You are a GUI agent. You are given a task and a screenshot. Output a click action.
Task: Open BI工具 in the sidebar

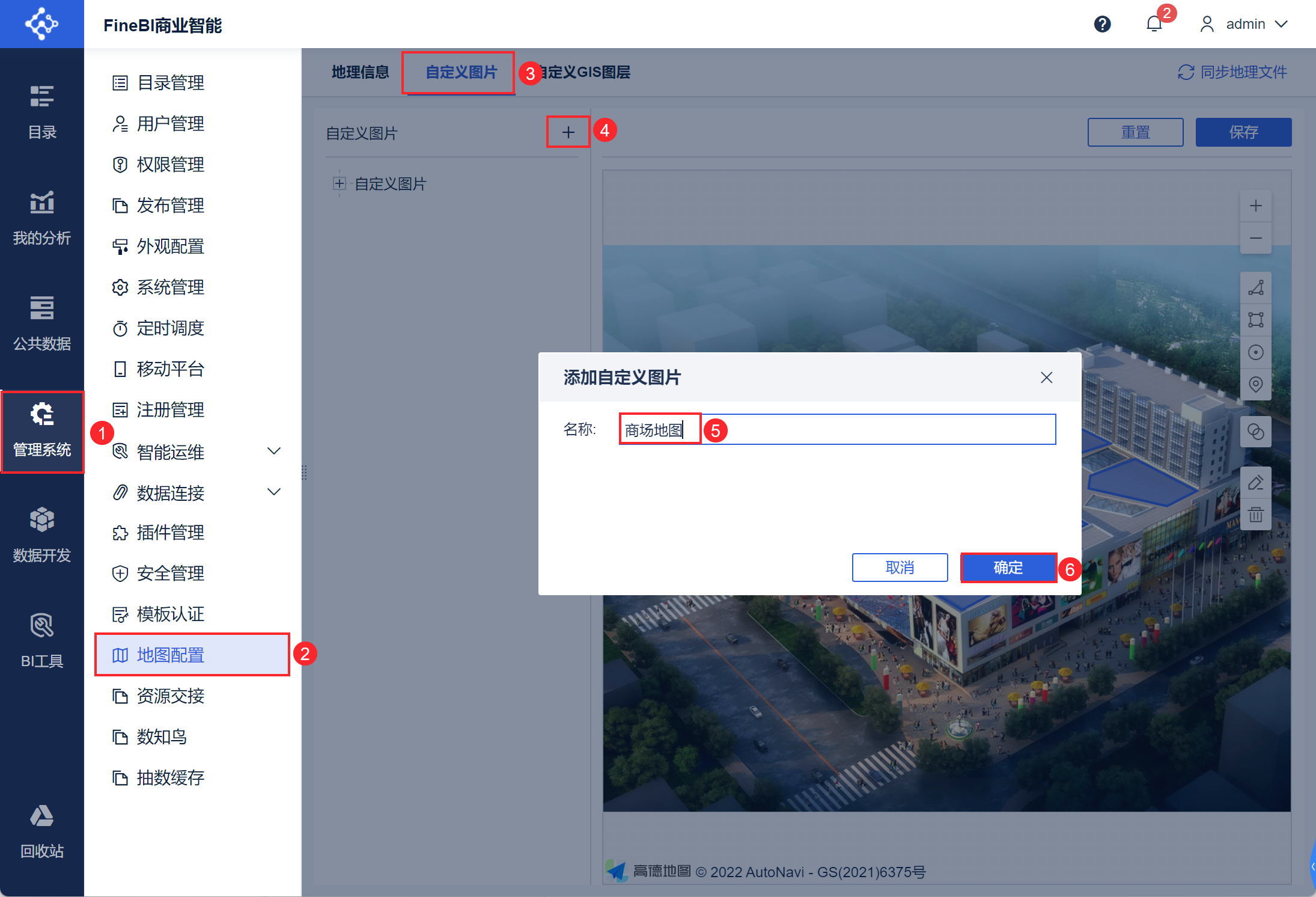click(42, 641)
